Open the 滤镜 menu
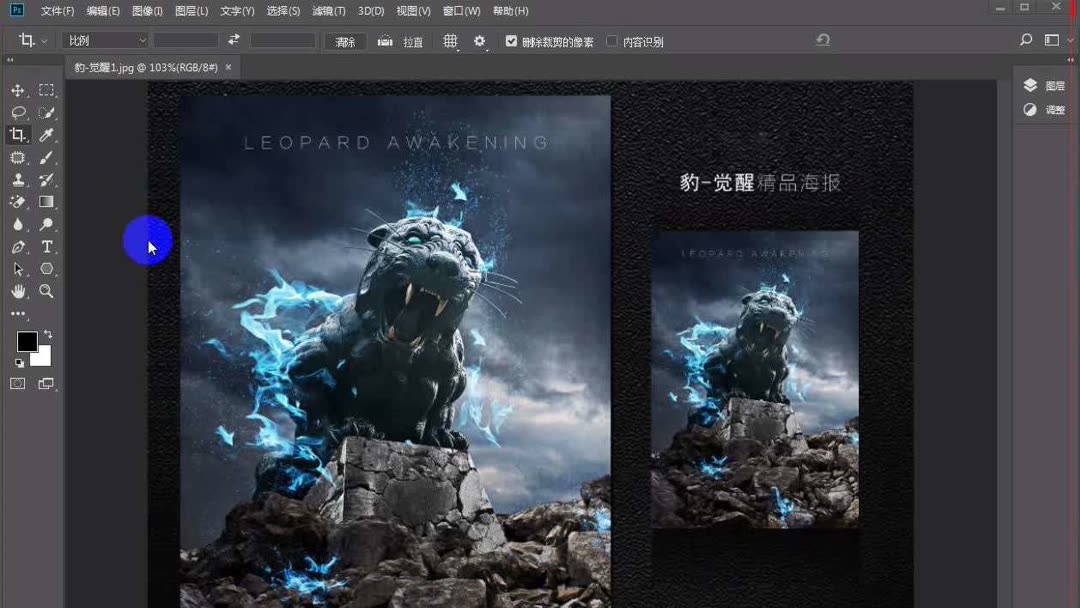 tap(329, 11)
